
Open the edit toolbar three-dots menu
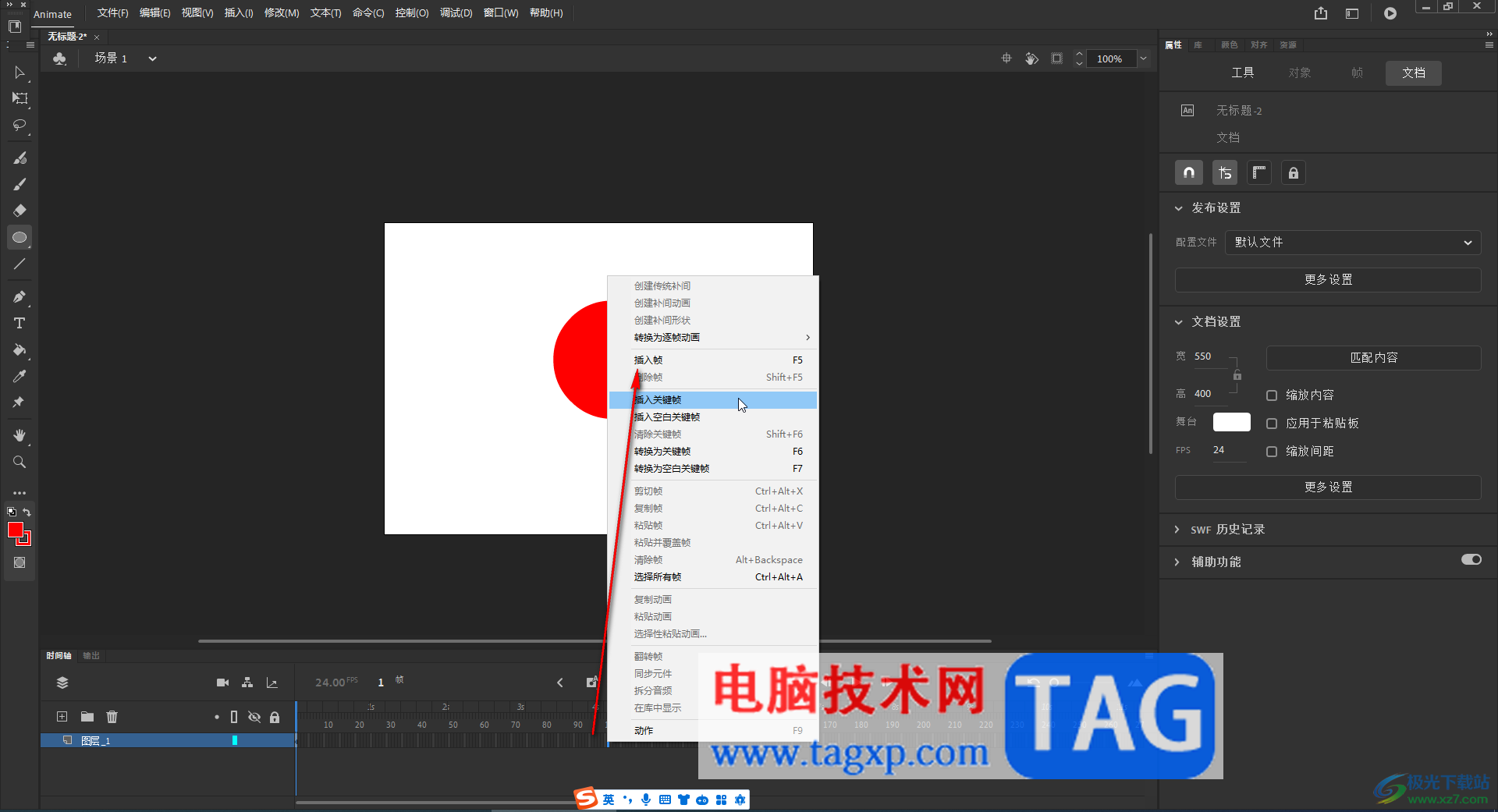20,493
